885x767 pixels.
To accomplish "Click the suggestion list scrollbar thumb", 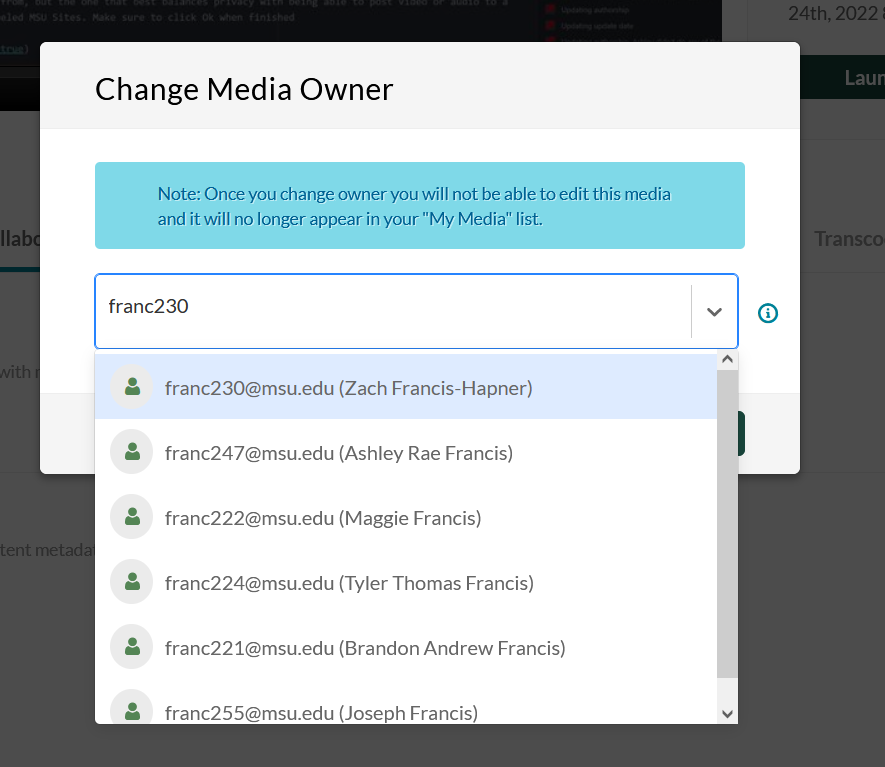I will pyautogui.click(x=728, y=524).
